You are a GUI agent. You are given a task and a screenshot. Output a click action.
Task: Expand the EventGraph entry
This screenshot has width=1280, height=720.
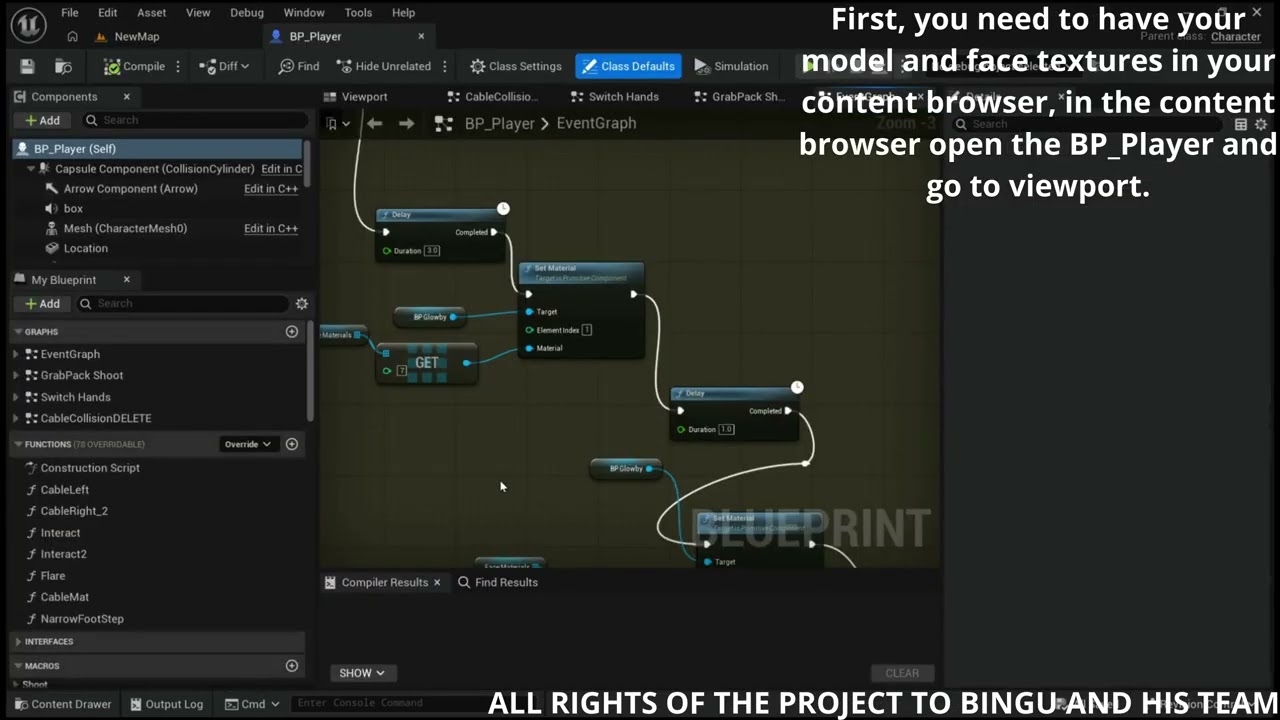click(16, 354)
